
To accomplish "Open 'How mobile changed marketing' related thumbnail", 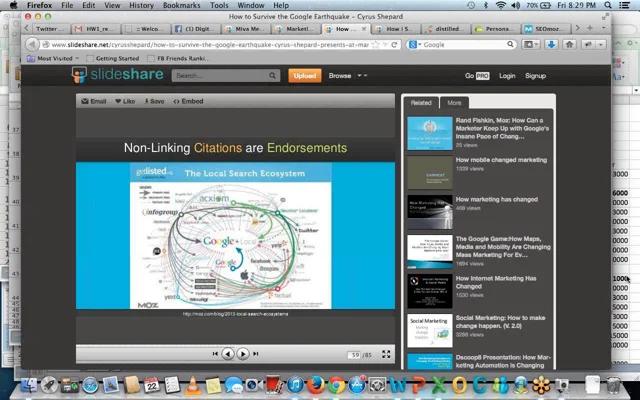I will tap(429, 169).
